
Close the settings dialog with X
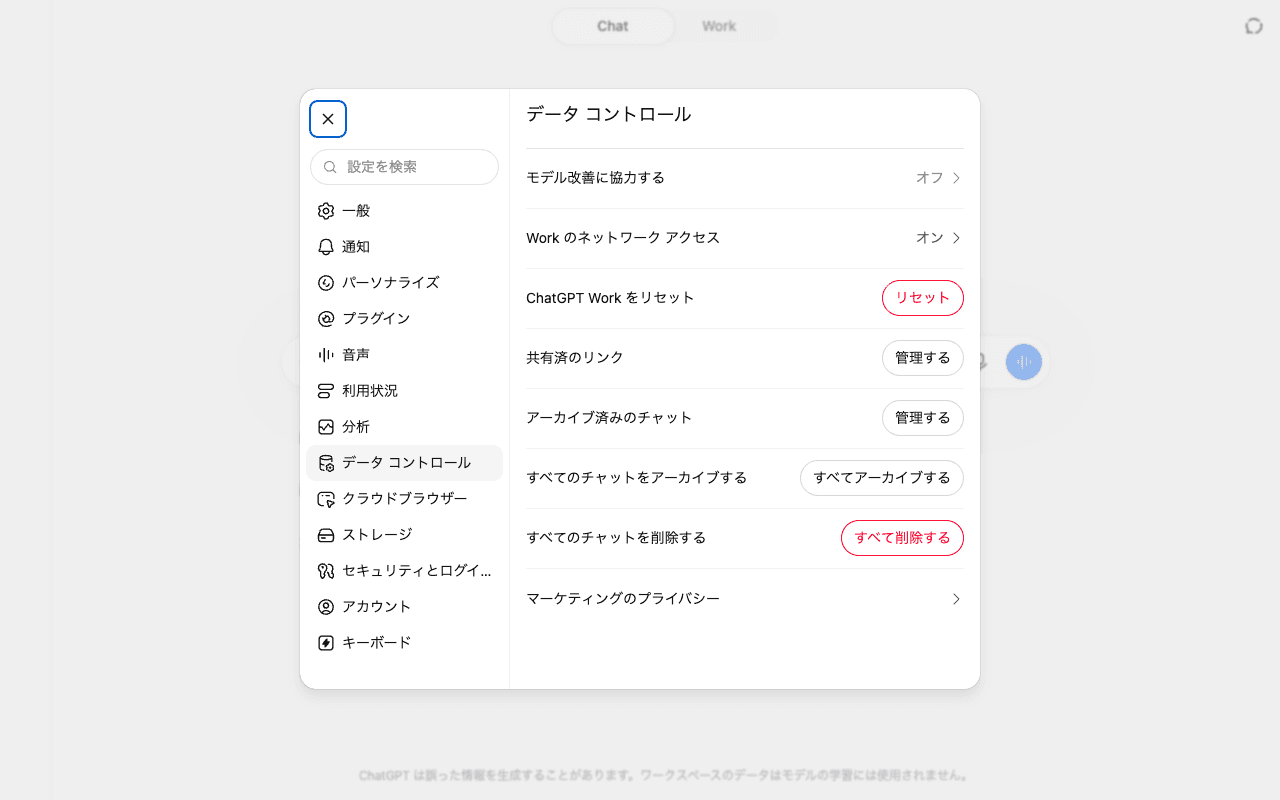click(x=328, y=119)
